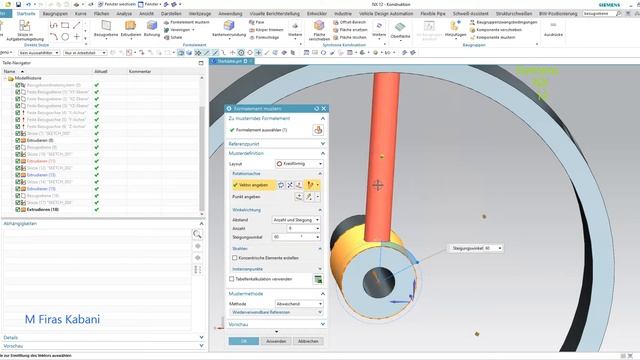This screenshot has height=360, width=640.
Task: Select the line sketch tool
Action: [76, 25]
